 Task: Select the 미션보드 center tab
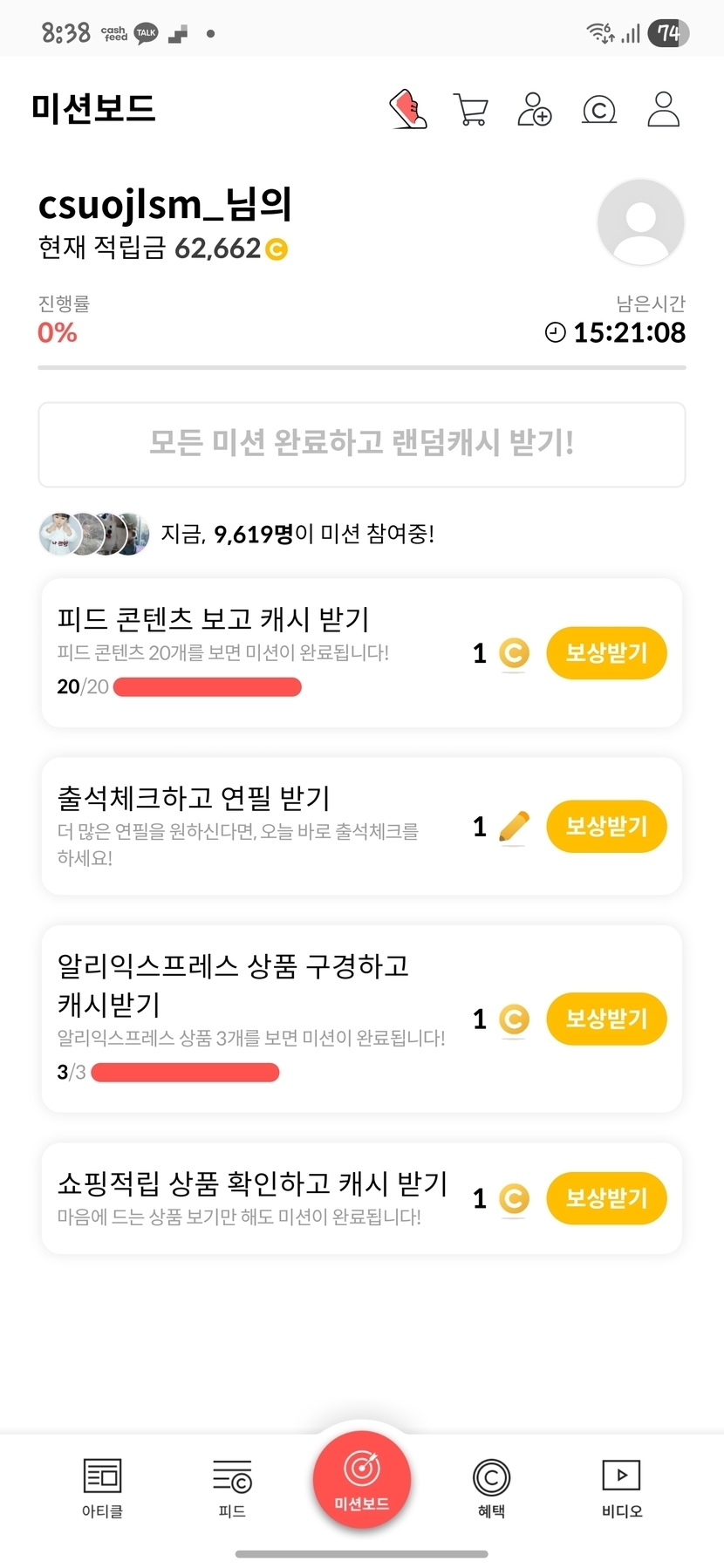point(362,1479)
